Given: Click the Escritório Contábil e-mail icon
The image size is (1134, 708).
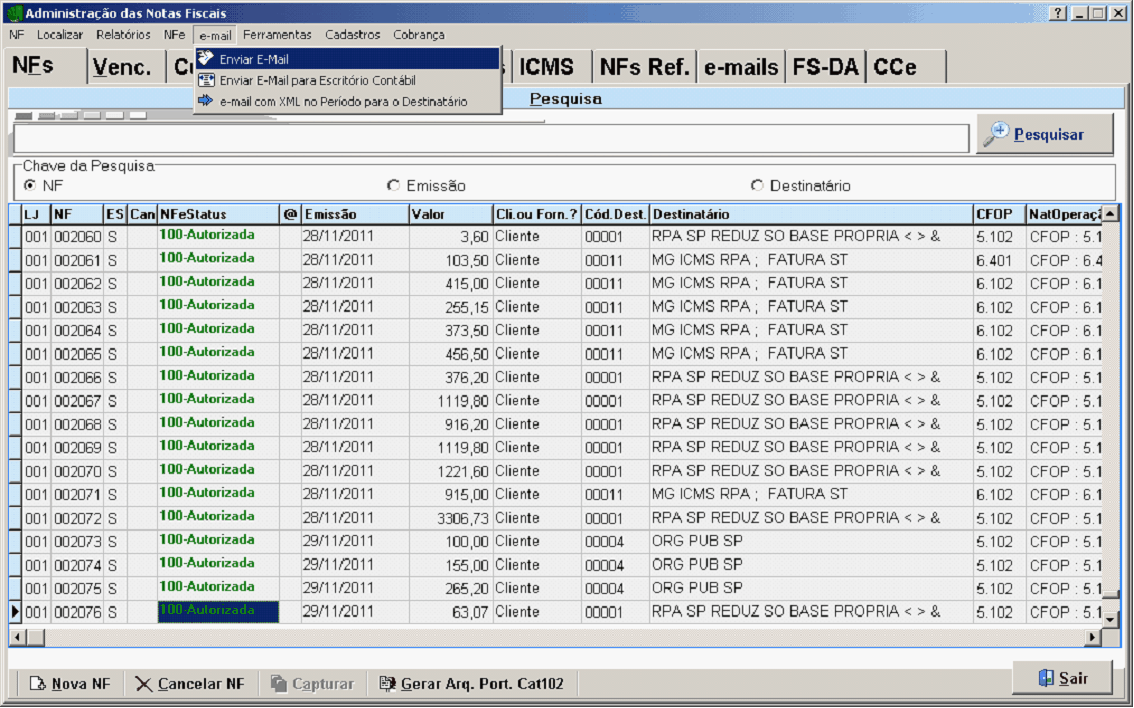Looking at the screenshot, I should pyautogui.click(x=207, y=80).
